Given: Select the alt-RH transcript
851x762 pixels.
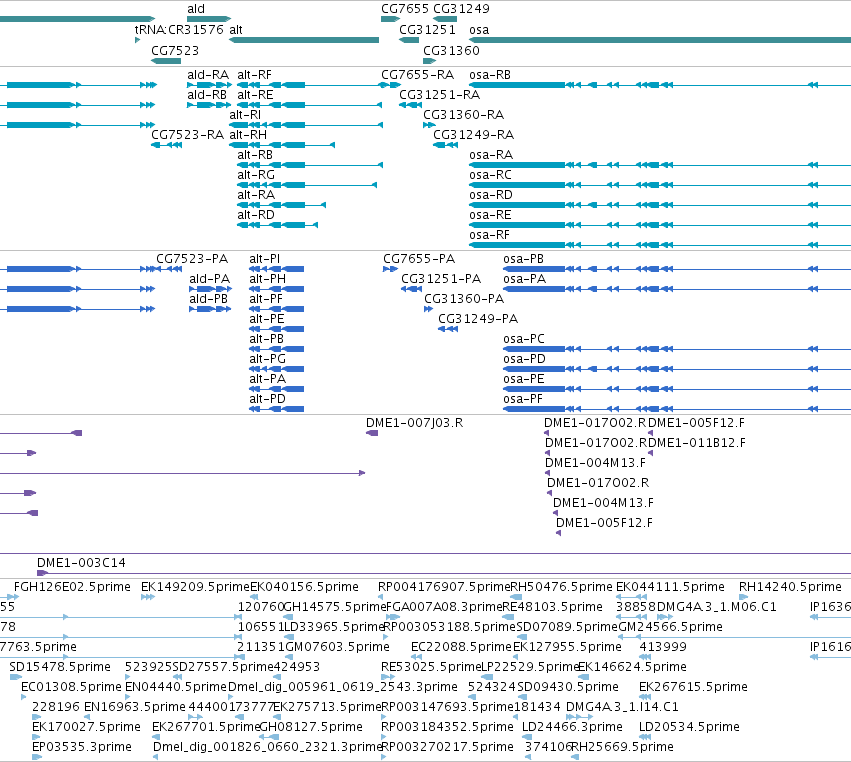Looking at the screenshot, I should pos(282,145).
